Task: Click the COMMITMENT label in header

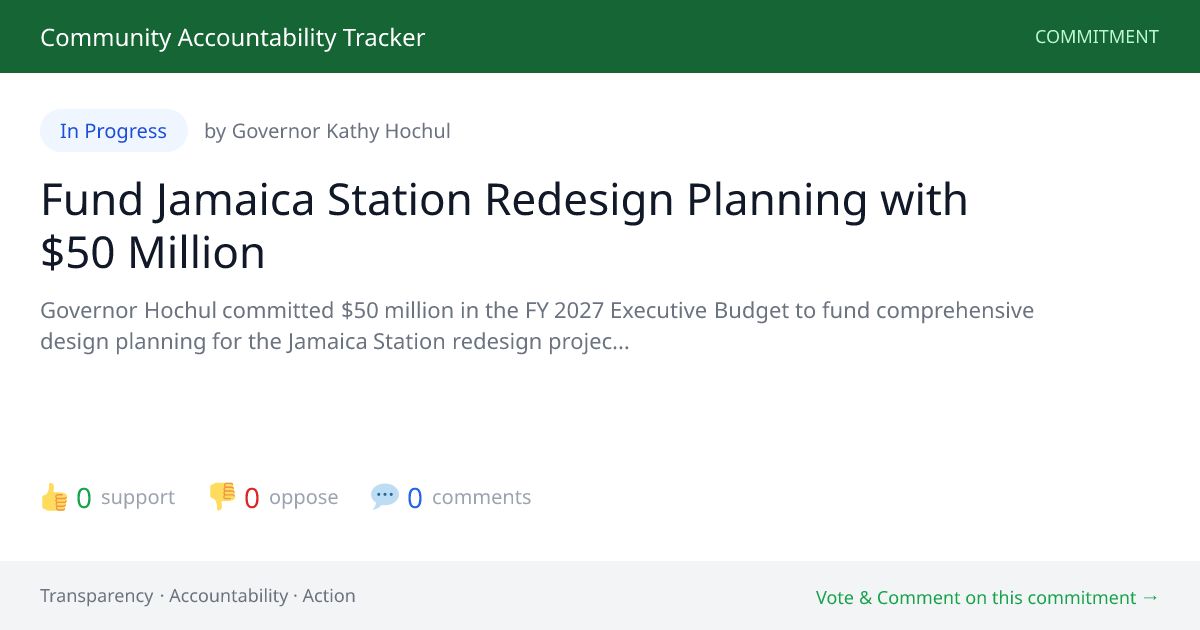Action: pyautogui.click(x=1097, y=37)
